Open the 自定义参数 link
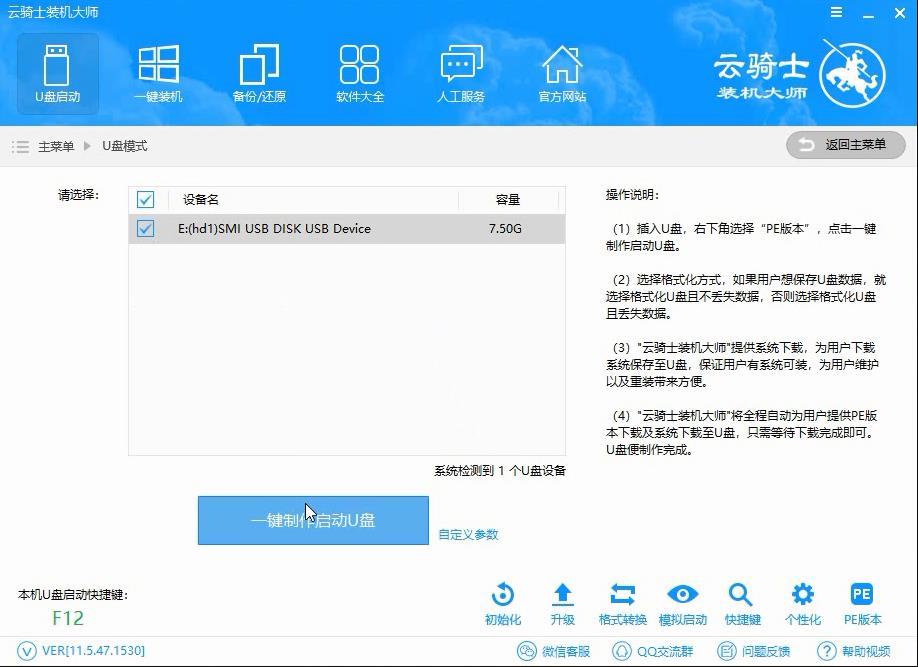Viewport: 918px width, 667px height. point(468,535)
